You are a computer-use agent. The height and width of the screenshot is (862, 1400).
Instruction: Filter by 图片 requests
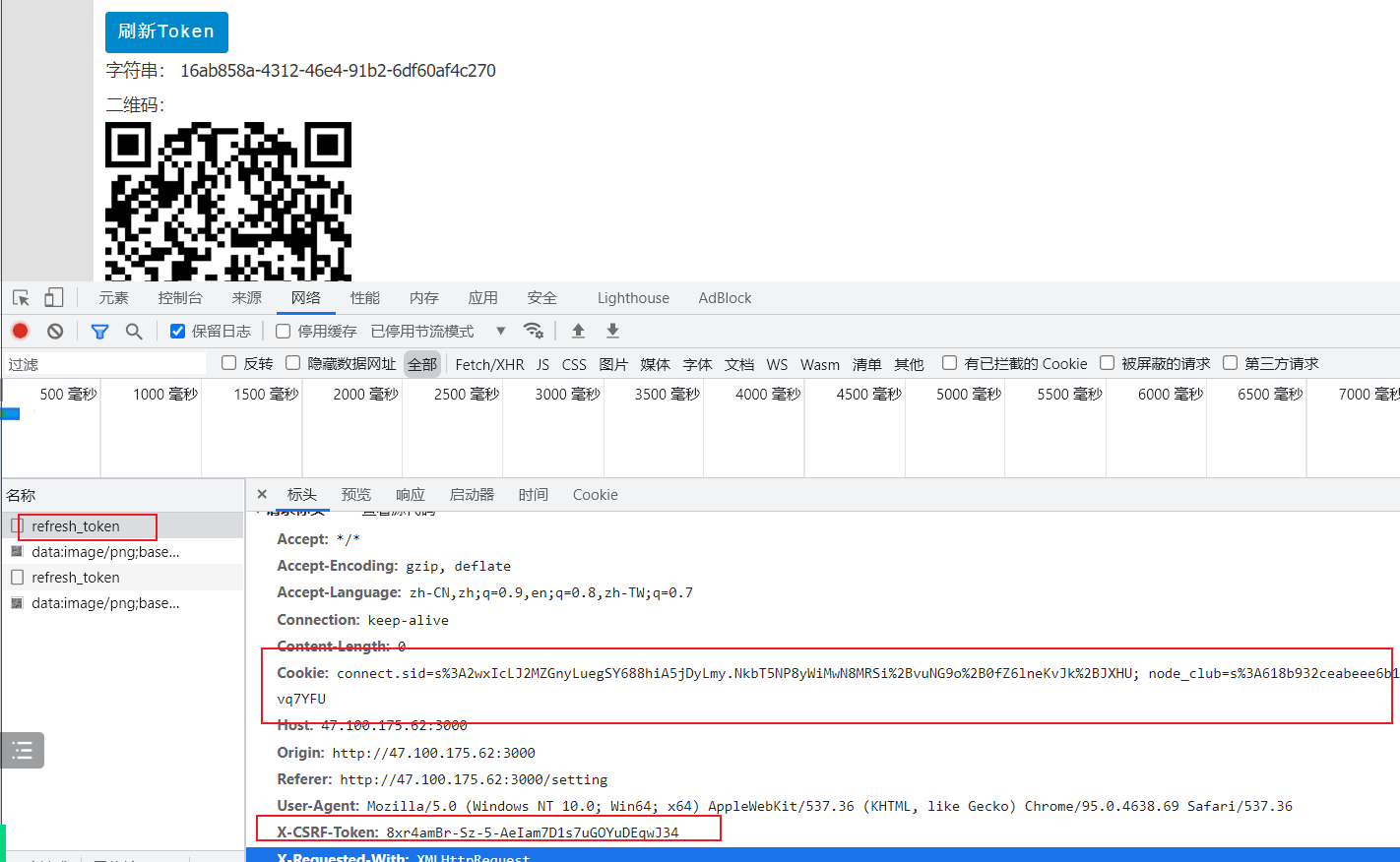tap(613, 364)
